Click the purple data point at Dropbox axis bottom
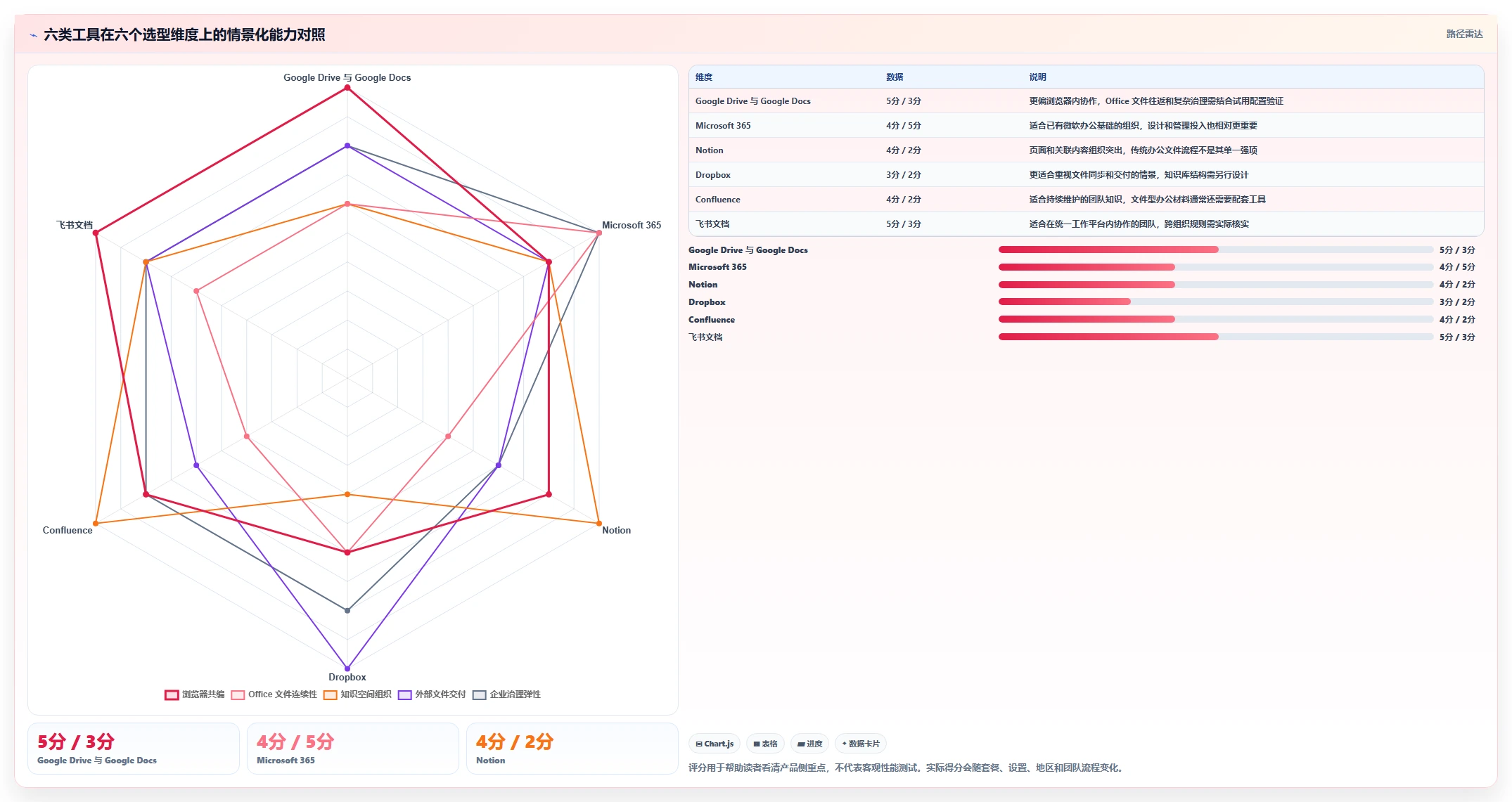Image resolution: width=1512 pixels, height=802 pixels. pos(347,668)
